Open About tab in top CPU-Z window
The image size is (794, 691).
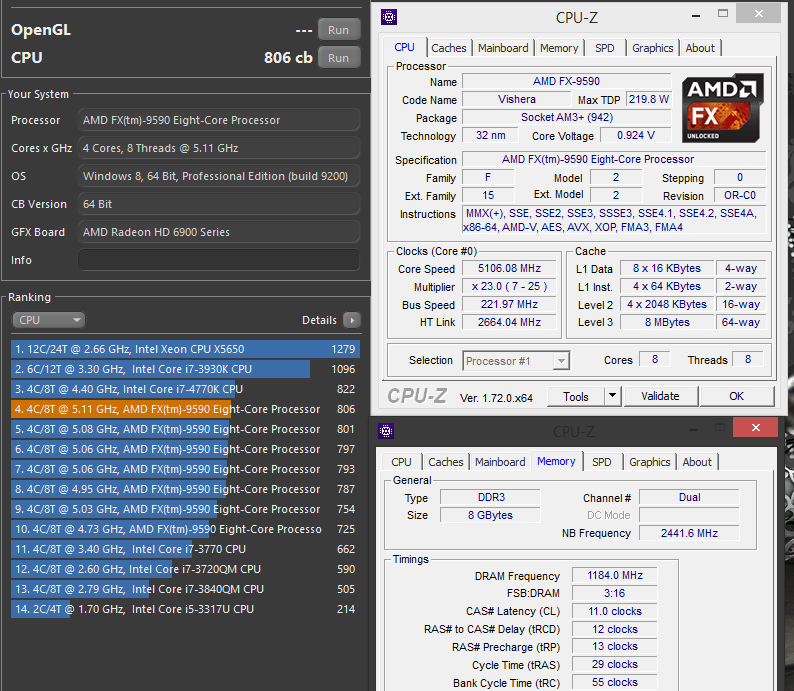click(700, 48)
